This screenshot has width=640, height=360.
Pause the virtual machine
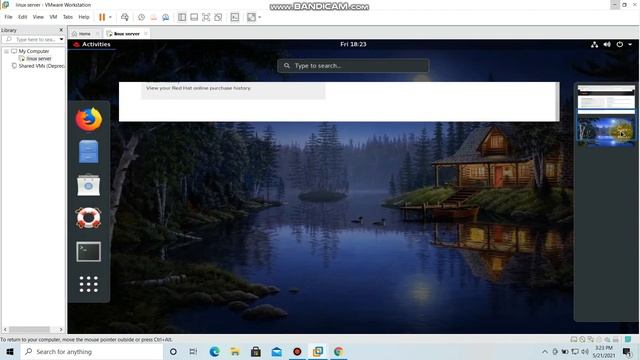(x=102, y=17)
